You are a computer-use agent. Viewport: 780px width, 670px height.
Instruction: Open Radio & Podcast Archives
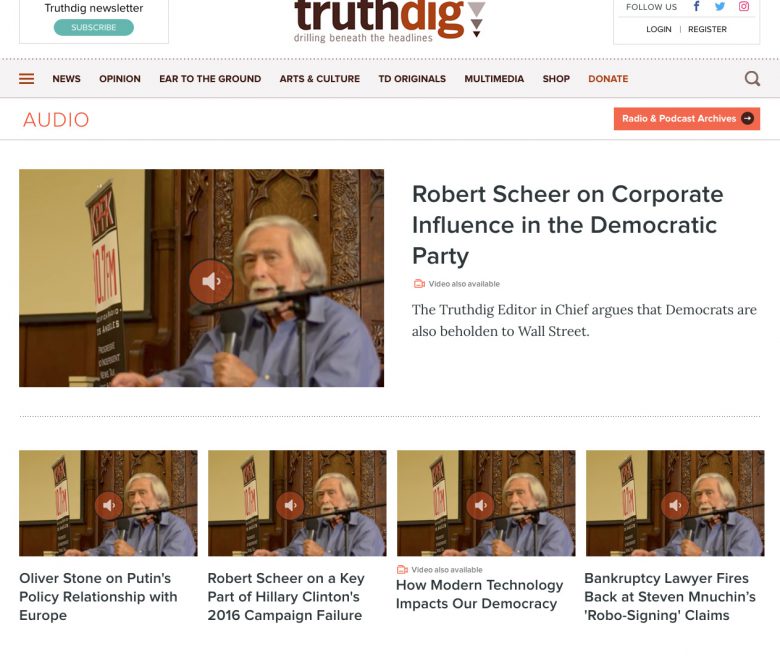pos(686,118)
